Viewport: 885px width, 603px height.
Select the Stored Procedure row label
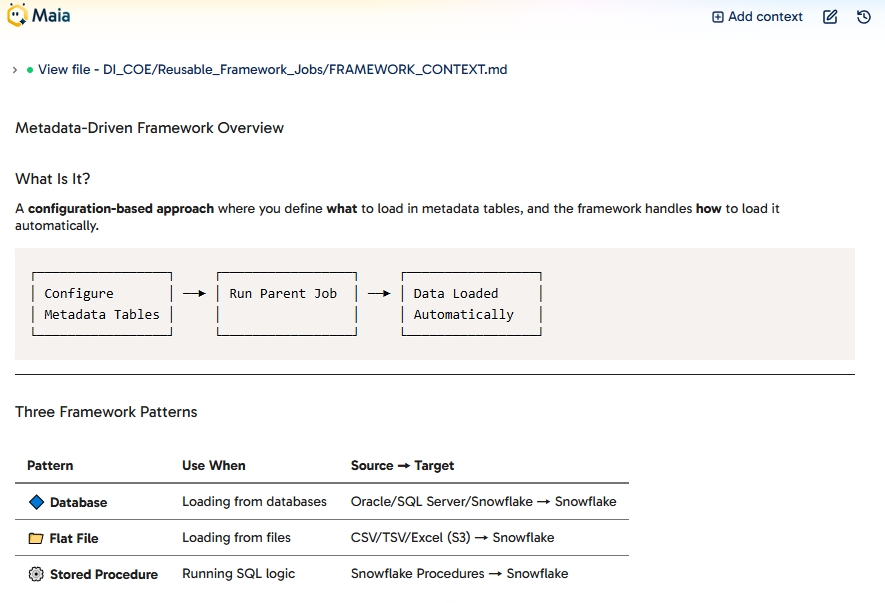pyautogui.click(x=104, y=574)
